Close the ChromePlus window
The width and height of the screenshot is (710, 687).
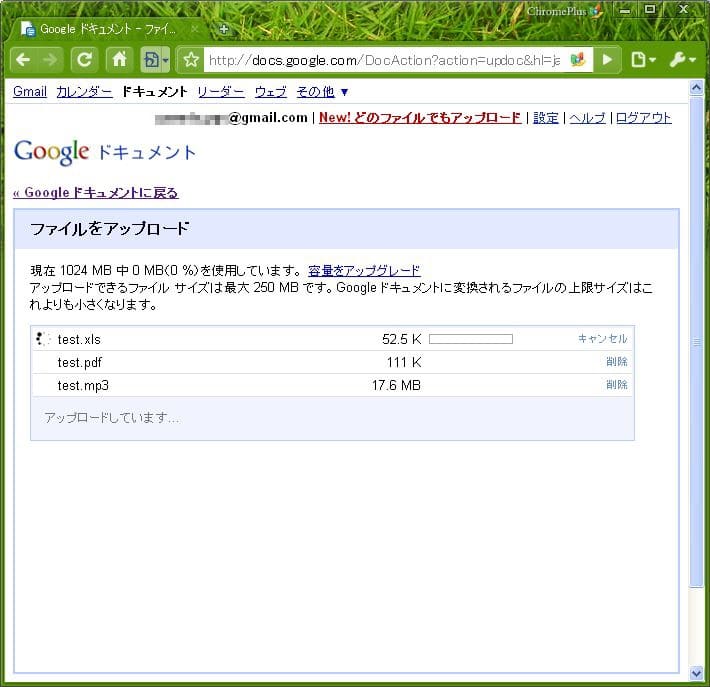pos(684,10)
